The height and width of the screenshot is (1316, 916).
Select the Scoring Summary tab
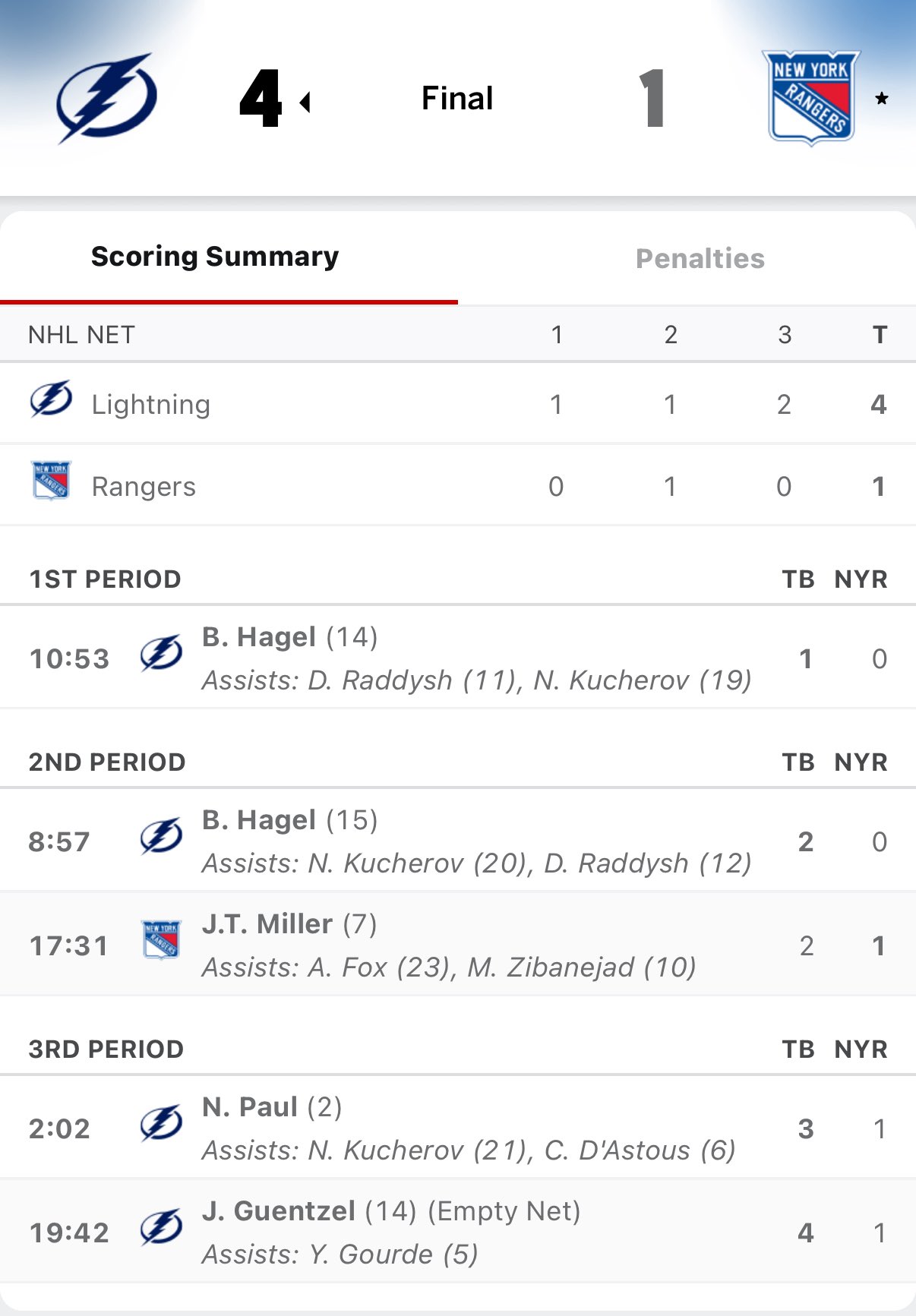click(215, 257)
